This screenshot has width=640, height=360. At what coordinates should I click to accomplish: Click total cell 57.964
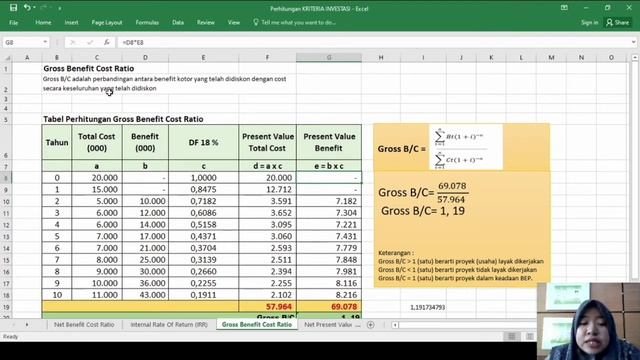click(268, 307)
